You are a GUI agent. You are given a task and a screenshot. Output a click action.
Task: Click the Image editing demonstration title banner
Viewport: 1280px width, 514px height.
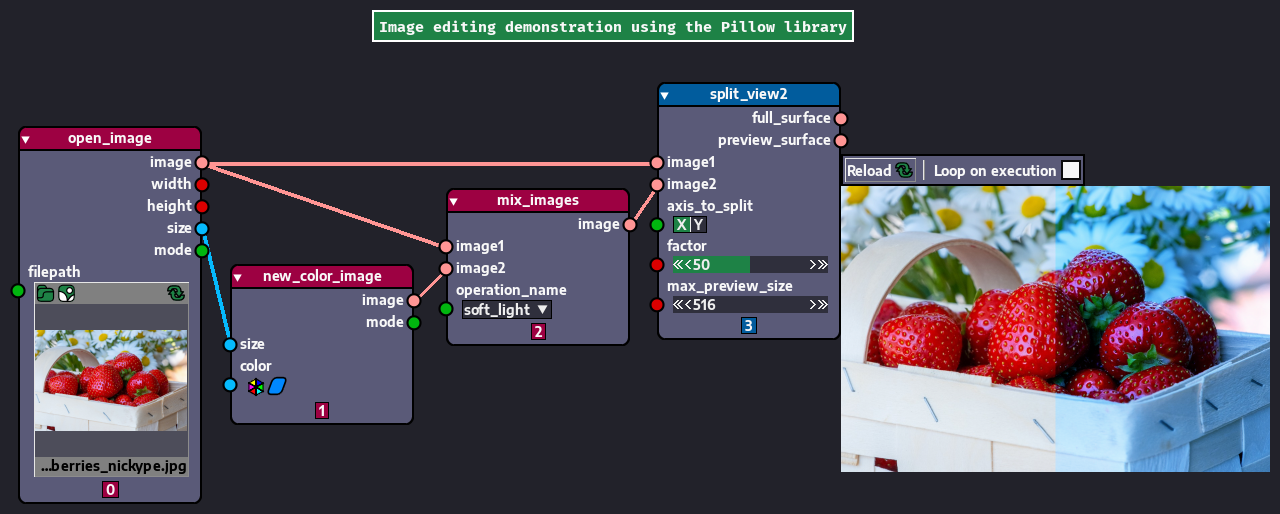(613, 27)
